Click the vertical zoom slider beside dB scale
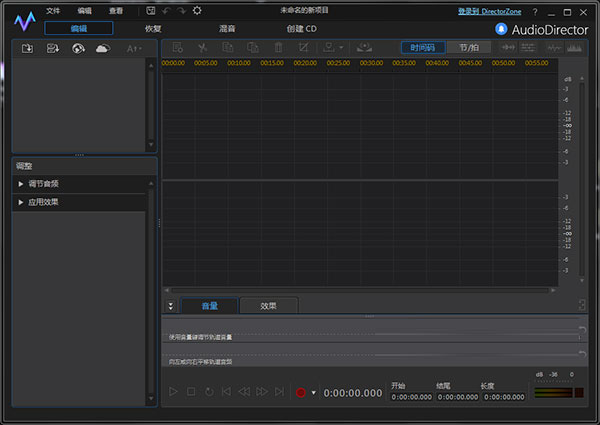This screenshot has width=600, height=425. (582, 179)
